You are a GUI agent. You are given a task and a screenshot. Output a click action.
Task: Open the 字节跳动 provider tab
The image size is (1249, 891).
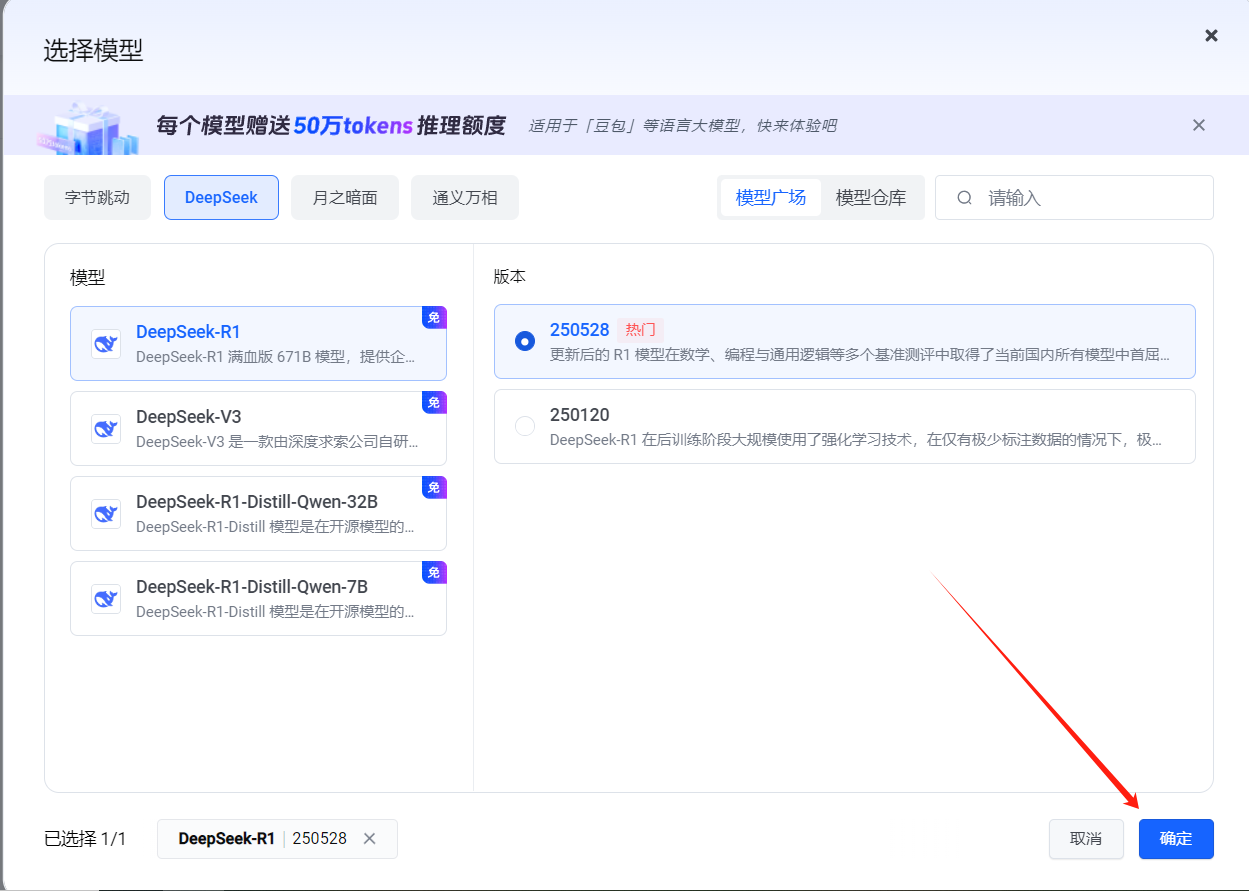(x=97, y=198)
